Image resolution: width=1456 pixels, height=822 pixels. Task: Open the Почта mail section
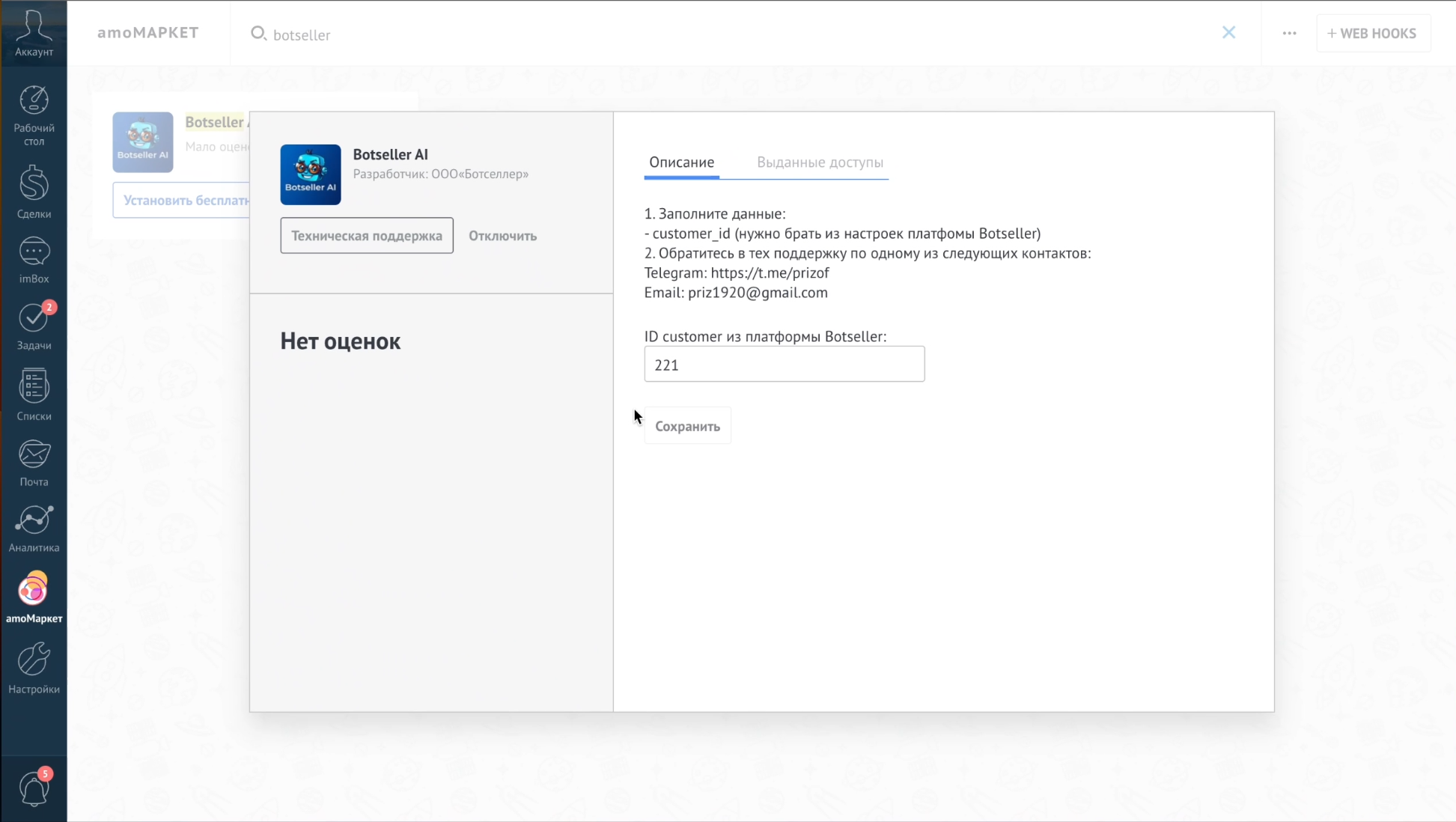[34, 463]
